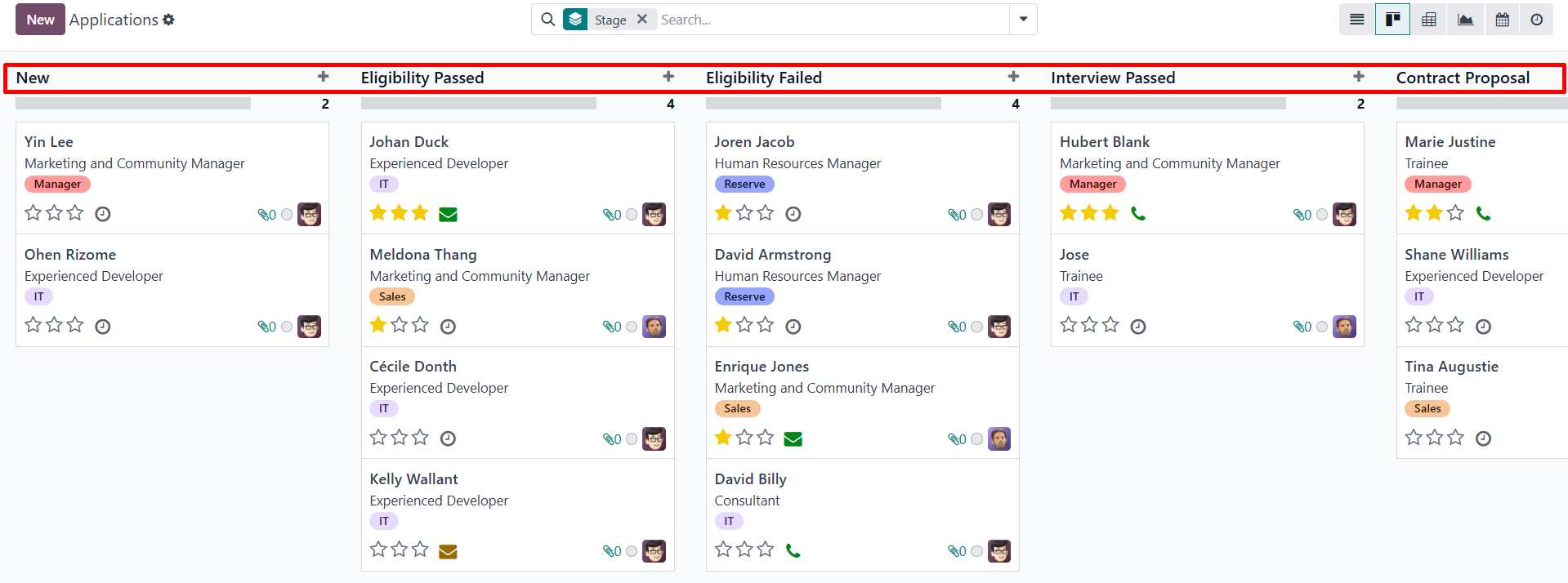Add a card in the New column
Screen dimensions: 1568x583
[324, 77]
